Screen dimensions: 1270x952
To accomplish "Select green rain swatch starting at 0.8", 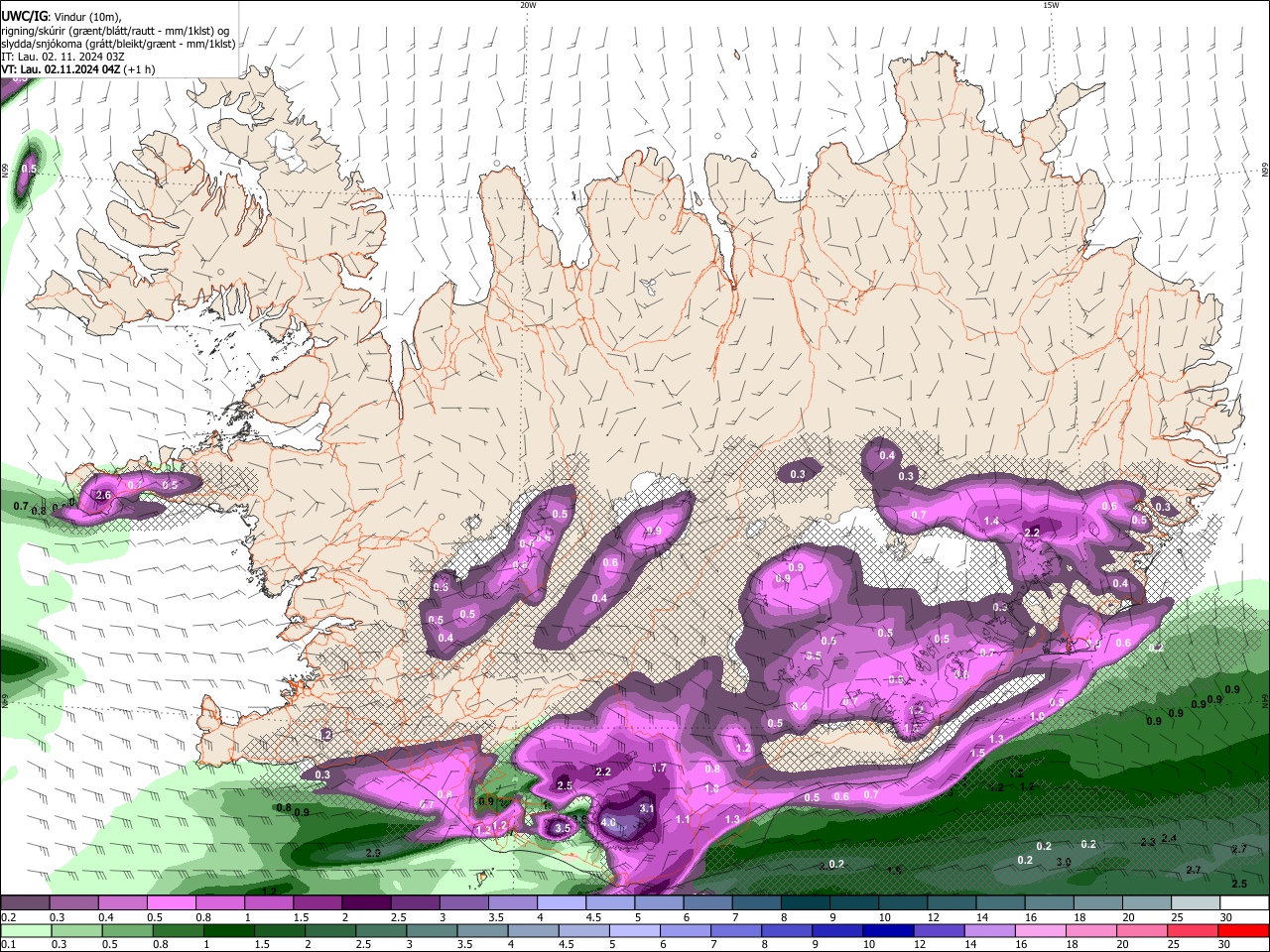I will coord(178,931).
